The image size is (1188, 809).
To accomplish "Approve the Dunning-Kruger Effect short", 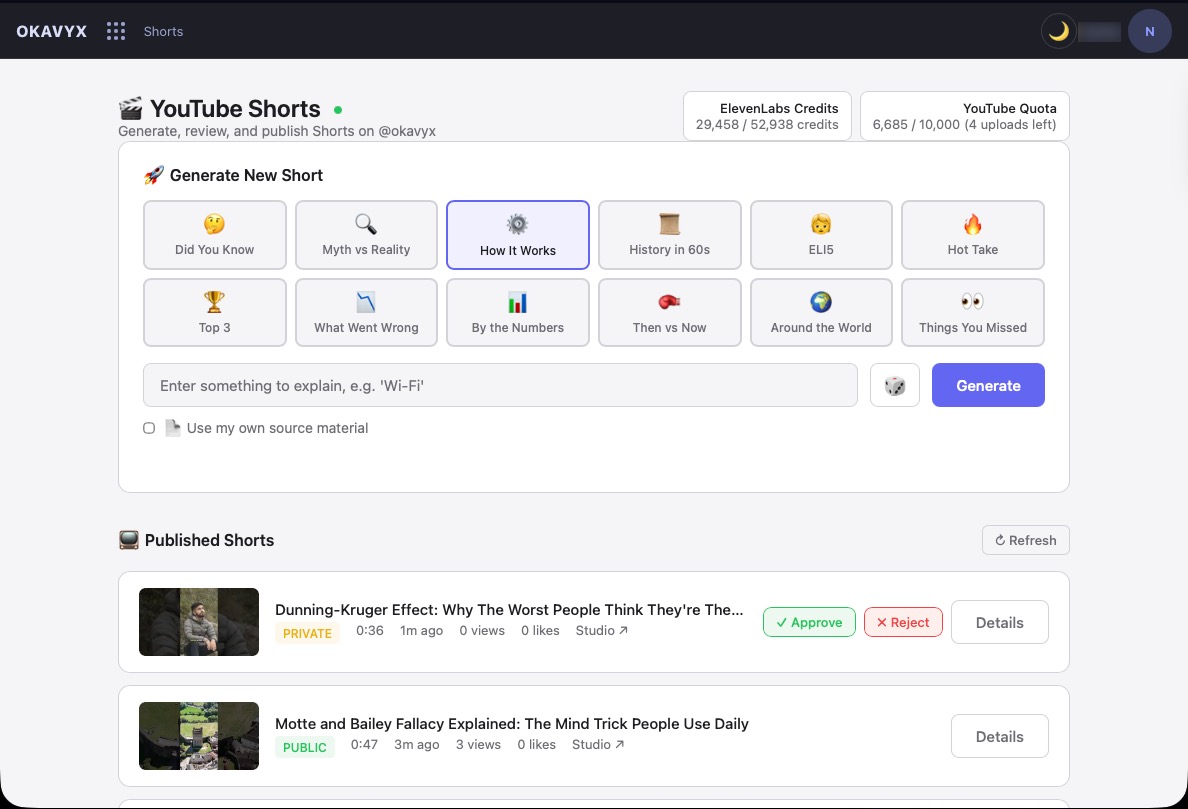I will pos(809,622).
